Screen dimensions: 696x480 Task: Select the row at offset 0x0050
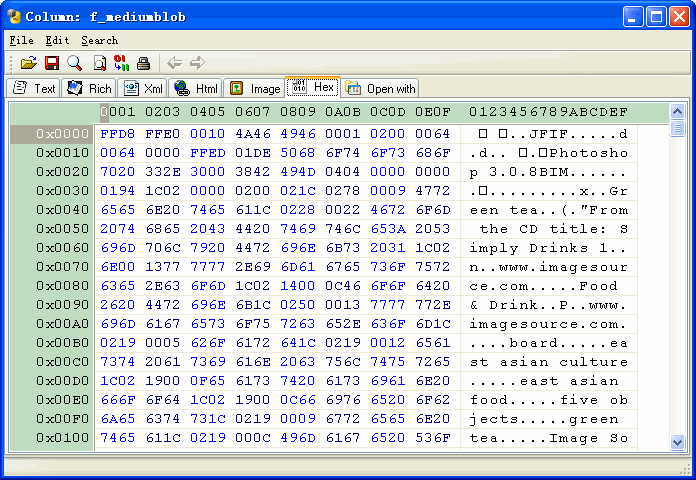(x=52, y=228)
